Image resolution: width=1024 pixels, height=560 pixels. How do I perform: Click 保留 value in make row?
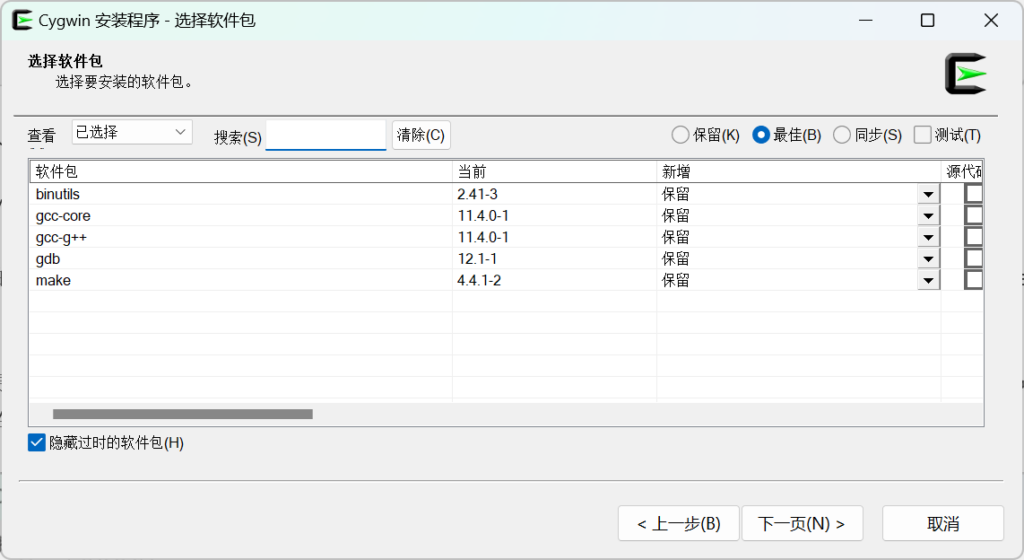click(x=676, y=281)
